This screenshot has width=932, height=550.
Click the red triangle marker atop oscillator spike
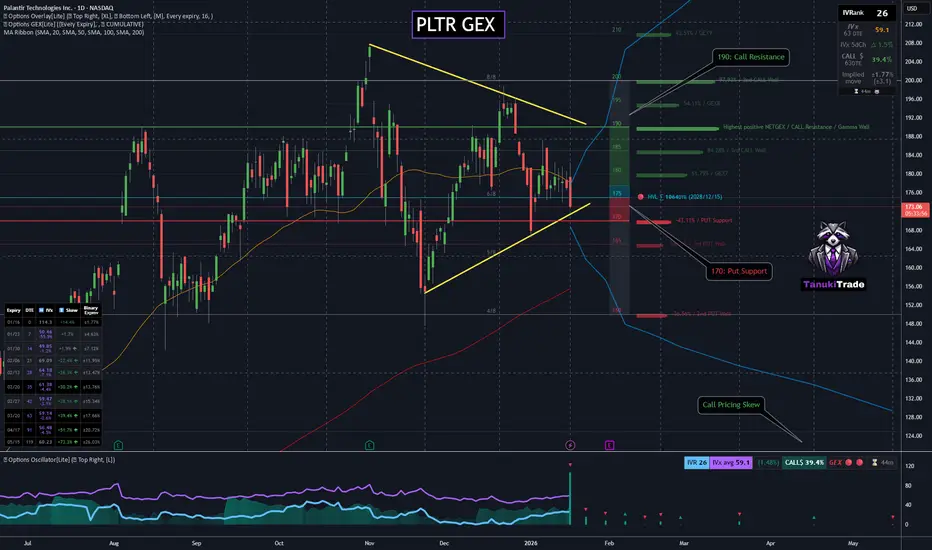pyautogui.click(x=570, y=464)
